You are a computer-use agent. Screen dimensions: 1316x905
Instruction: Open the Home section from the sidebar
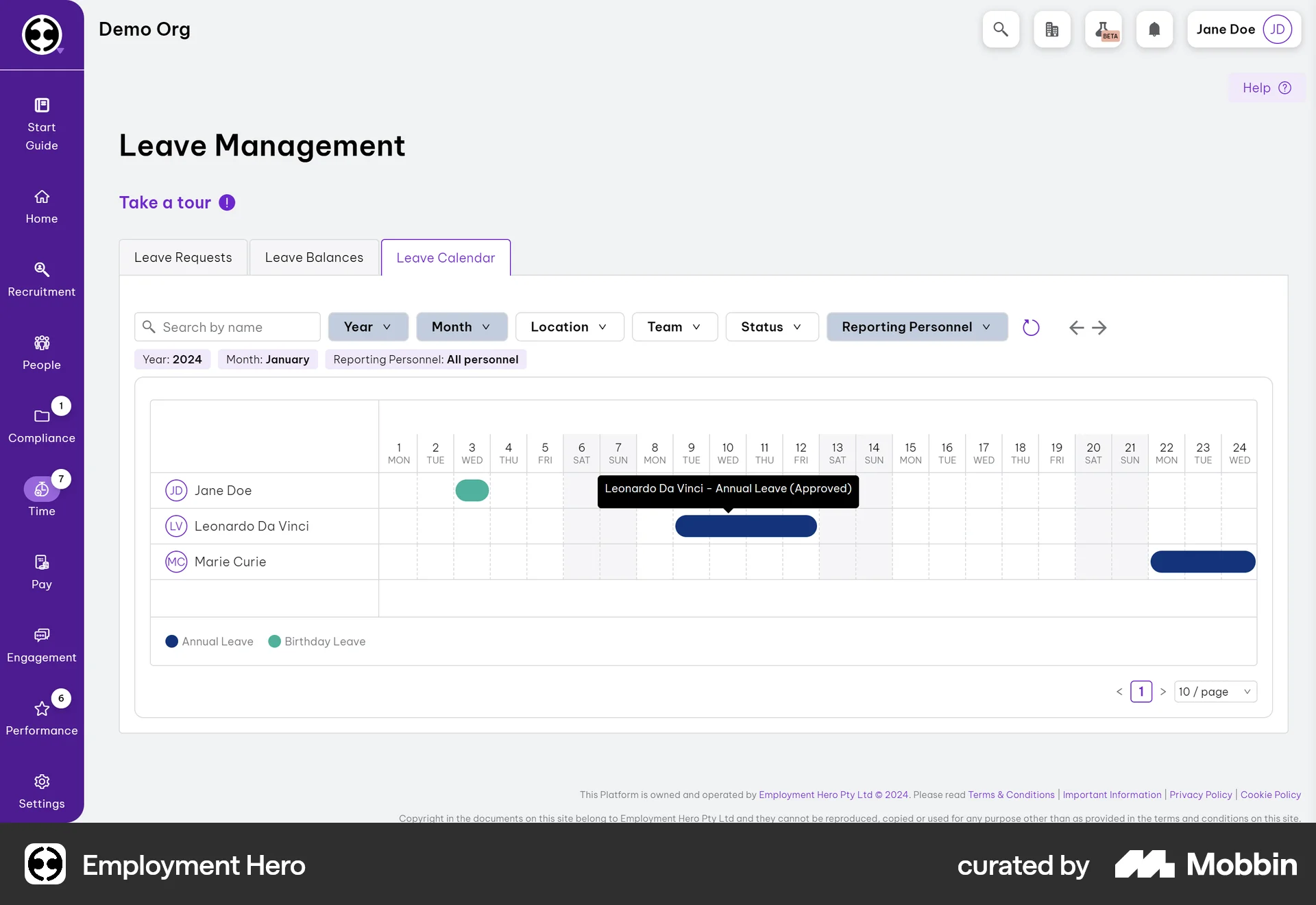pyautogui.click(x=41, y=206)
